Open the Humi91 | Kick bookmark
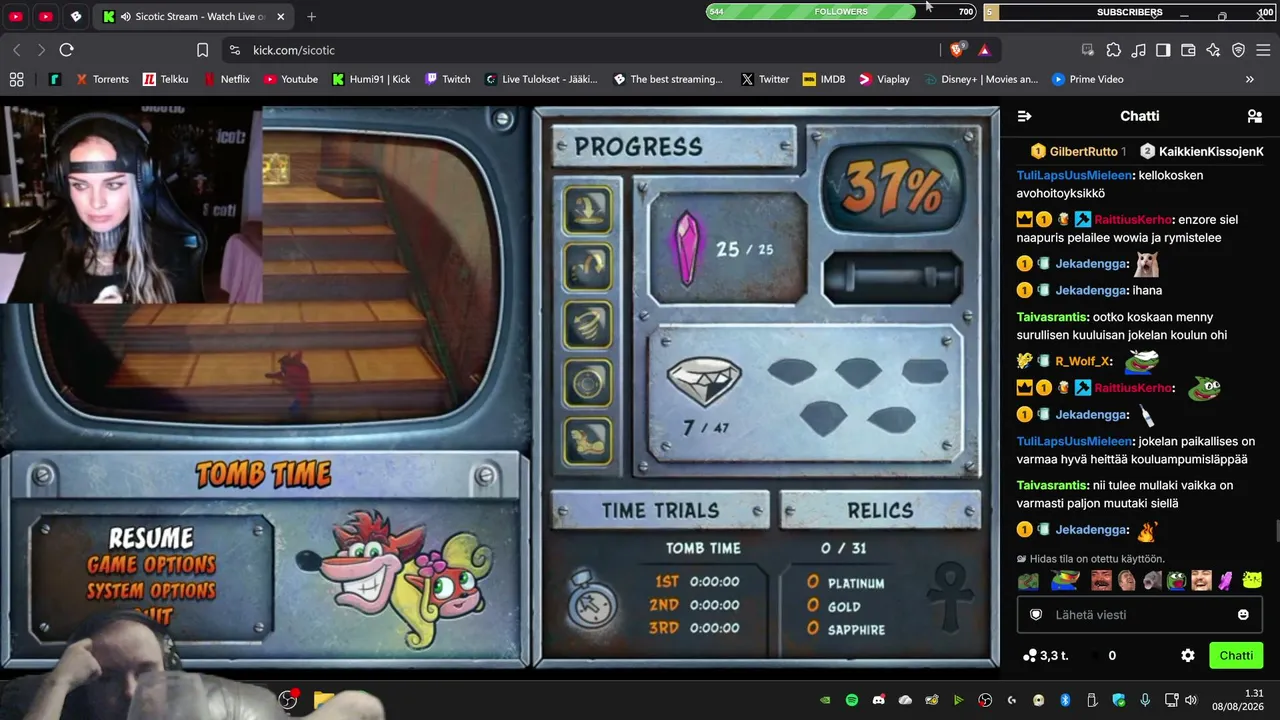 (371, 79)
